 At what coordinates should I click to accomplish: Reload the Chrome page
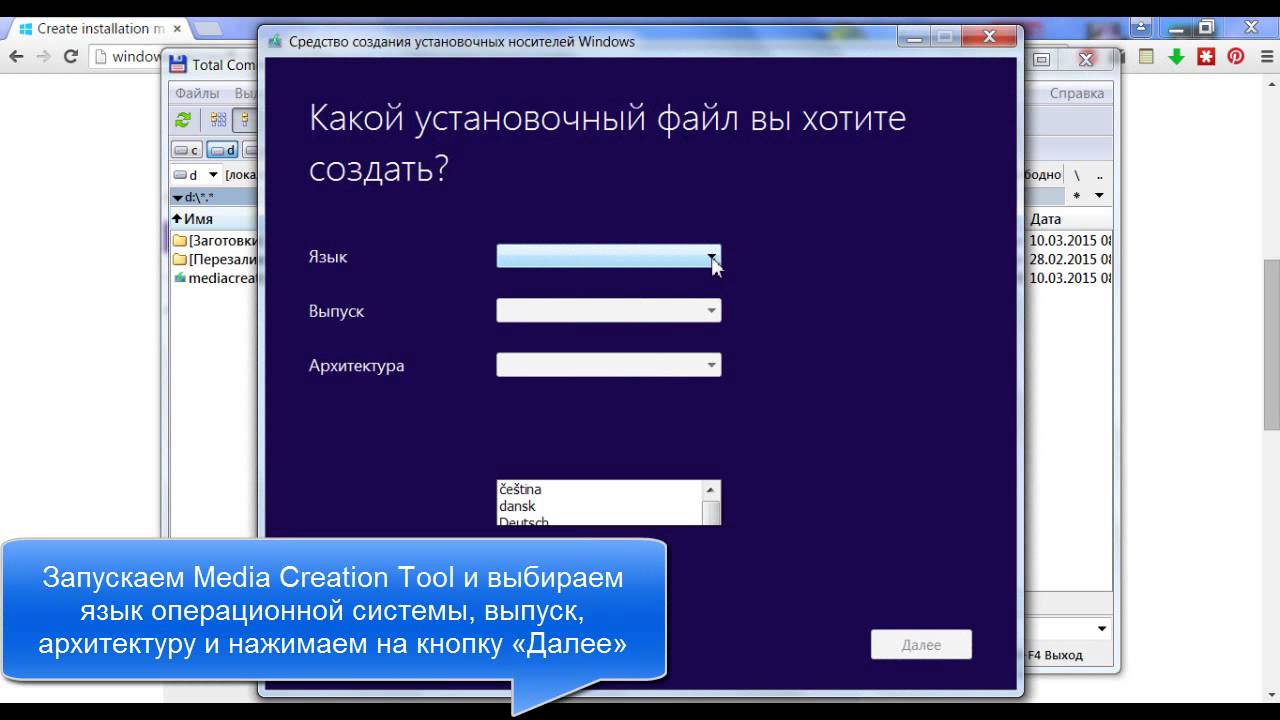click(x=71, y=57)
